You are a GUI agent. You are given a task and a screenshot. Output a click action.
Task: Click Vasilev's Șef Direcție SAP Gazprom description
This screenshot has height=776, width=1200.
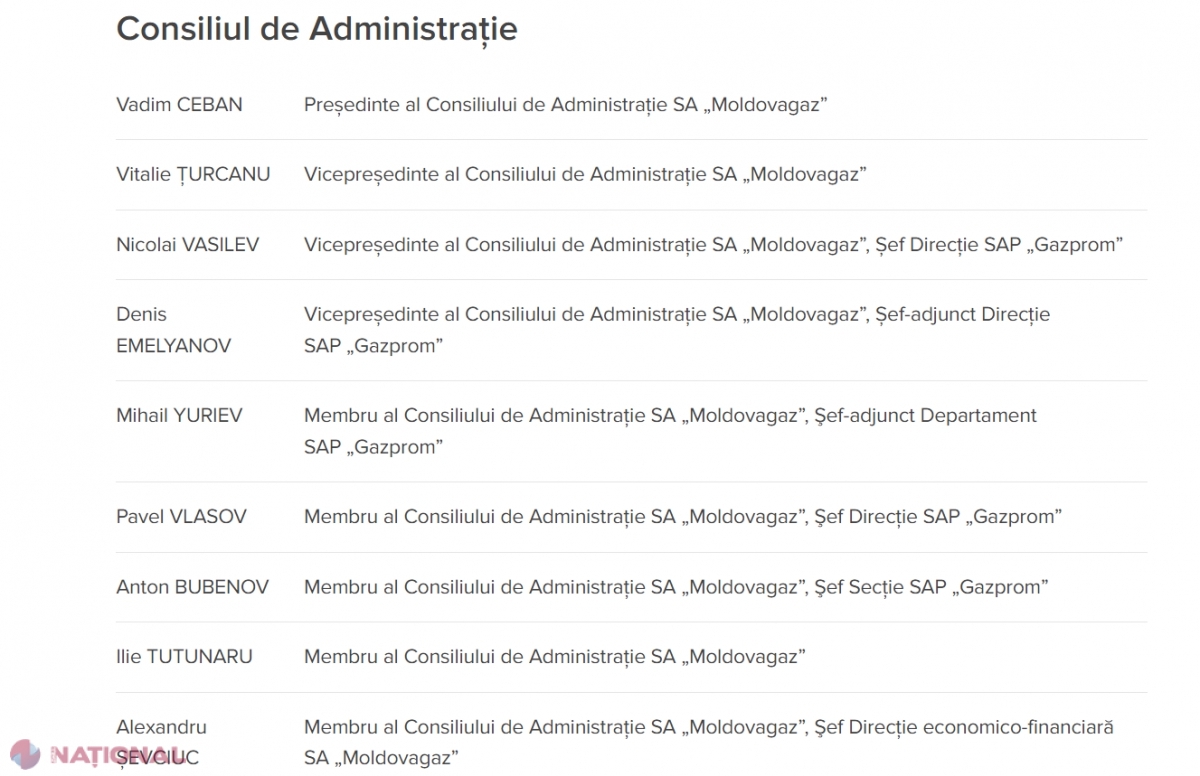(x=1000, y=244)
